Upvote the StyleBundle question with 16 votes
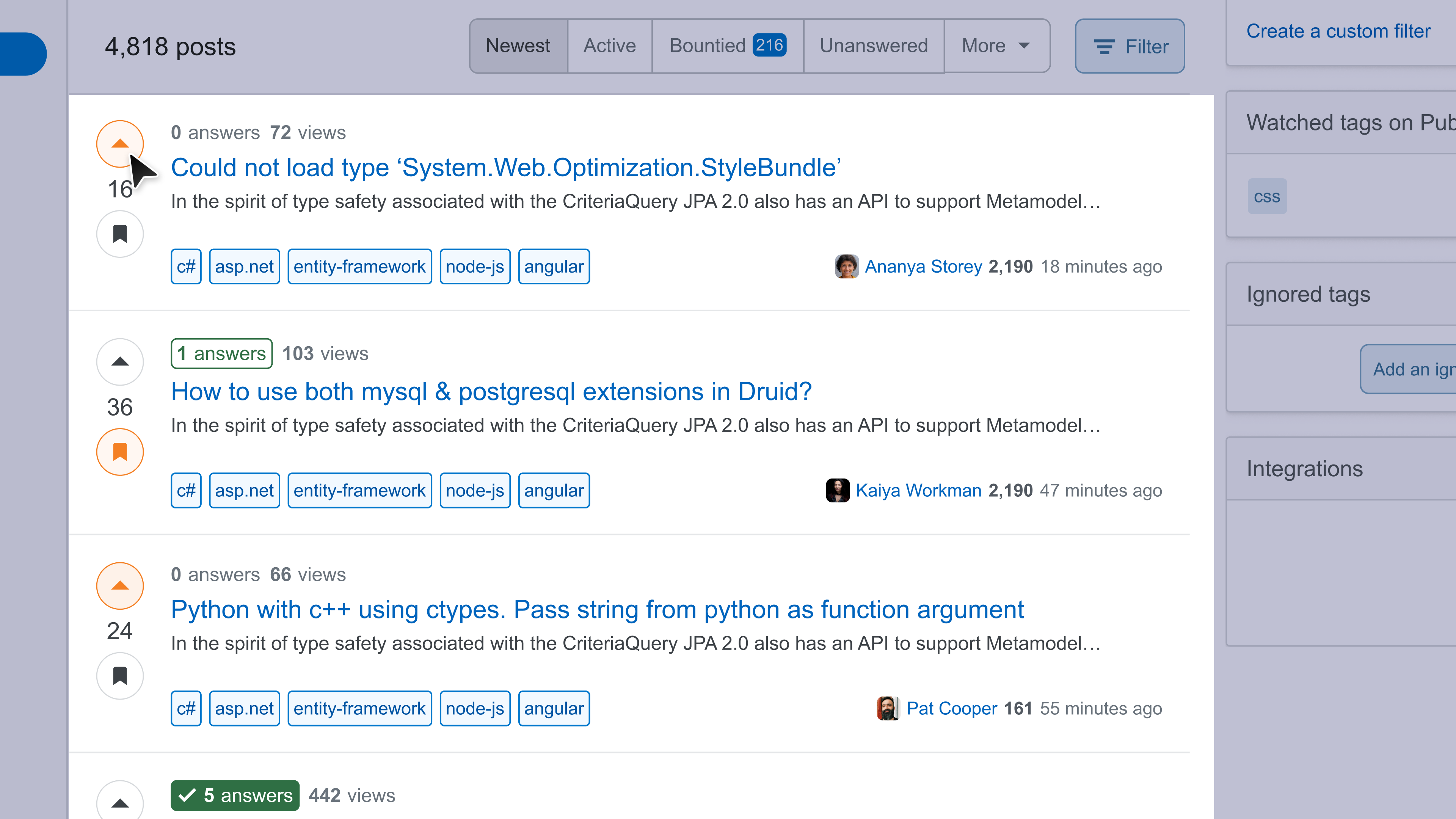The width and height of the screenshot is (1456, 819). (x=120, y=144)
